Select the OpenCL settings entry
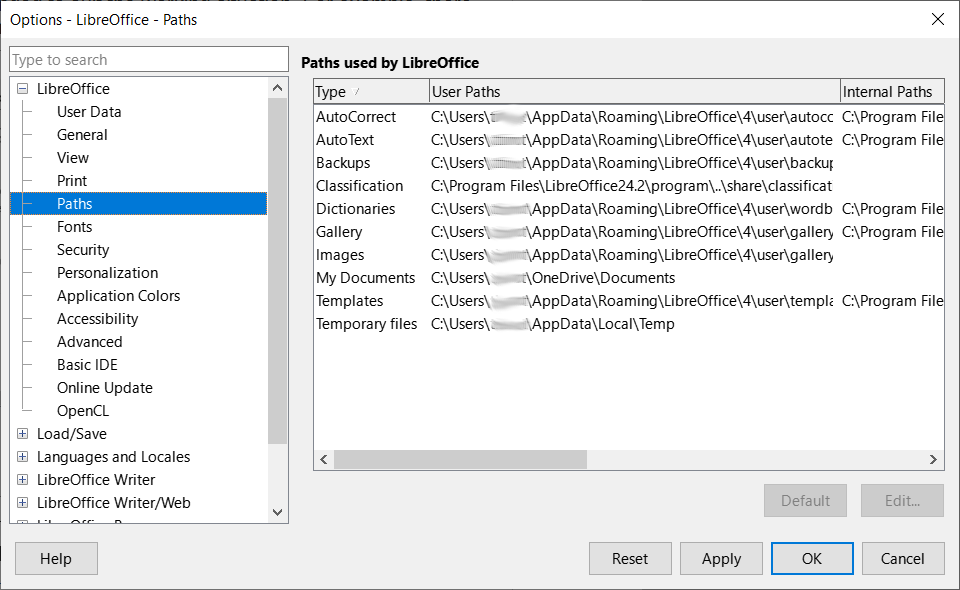 pos(85,410)
